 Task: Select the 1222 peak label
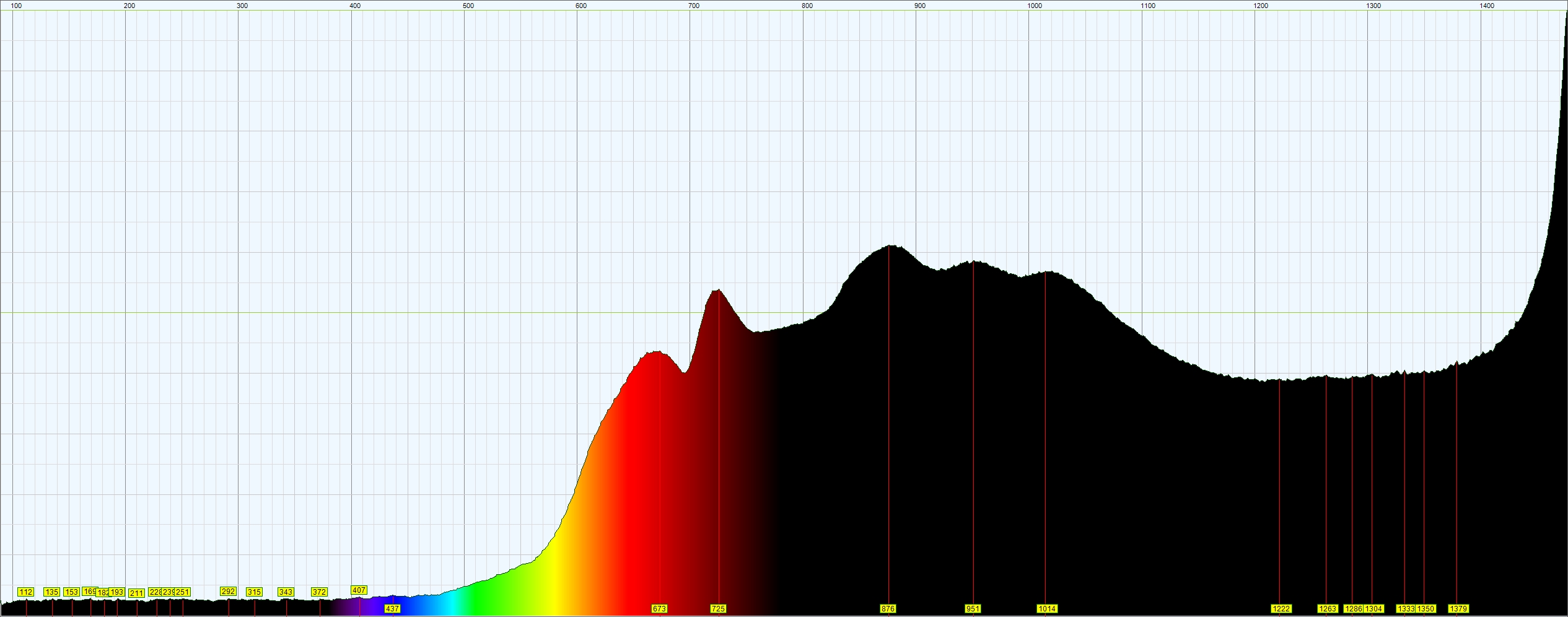click(x=1281, y=609)
